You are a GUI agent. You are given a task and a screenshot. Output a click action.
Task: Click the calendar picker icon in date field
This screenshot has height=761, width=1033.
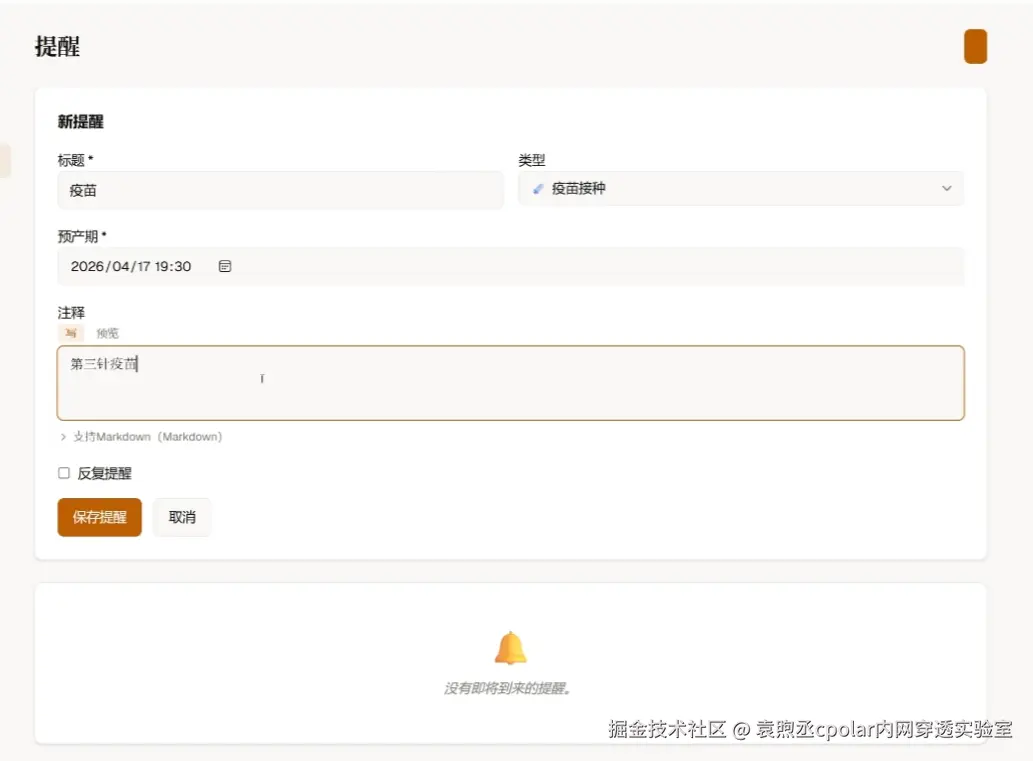[225, 266]
